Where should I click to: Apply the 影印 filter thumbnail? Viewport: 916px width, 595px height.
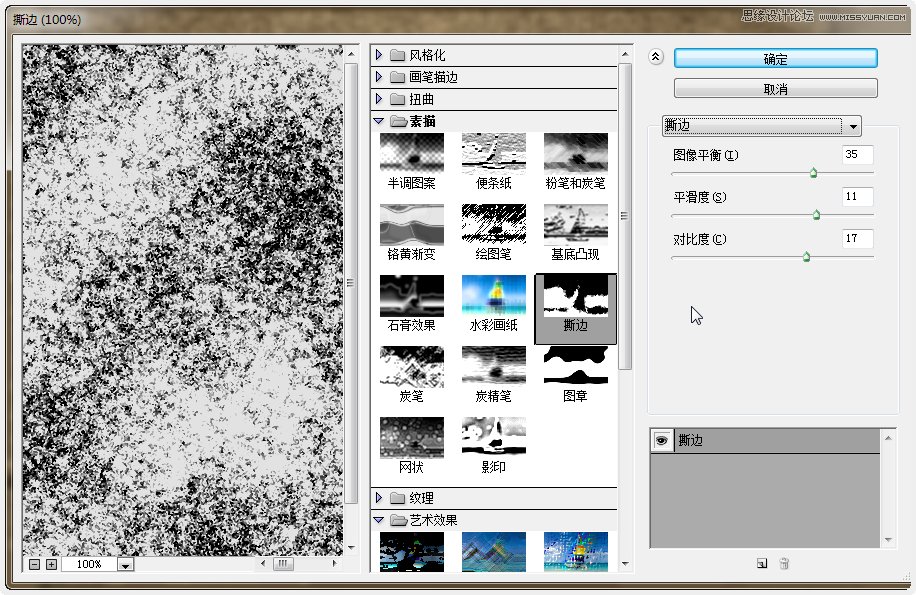coord(494,437)
